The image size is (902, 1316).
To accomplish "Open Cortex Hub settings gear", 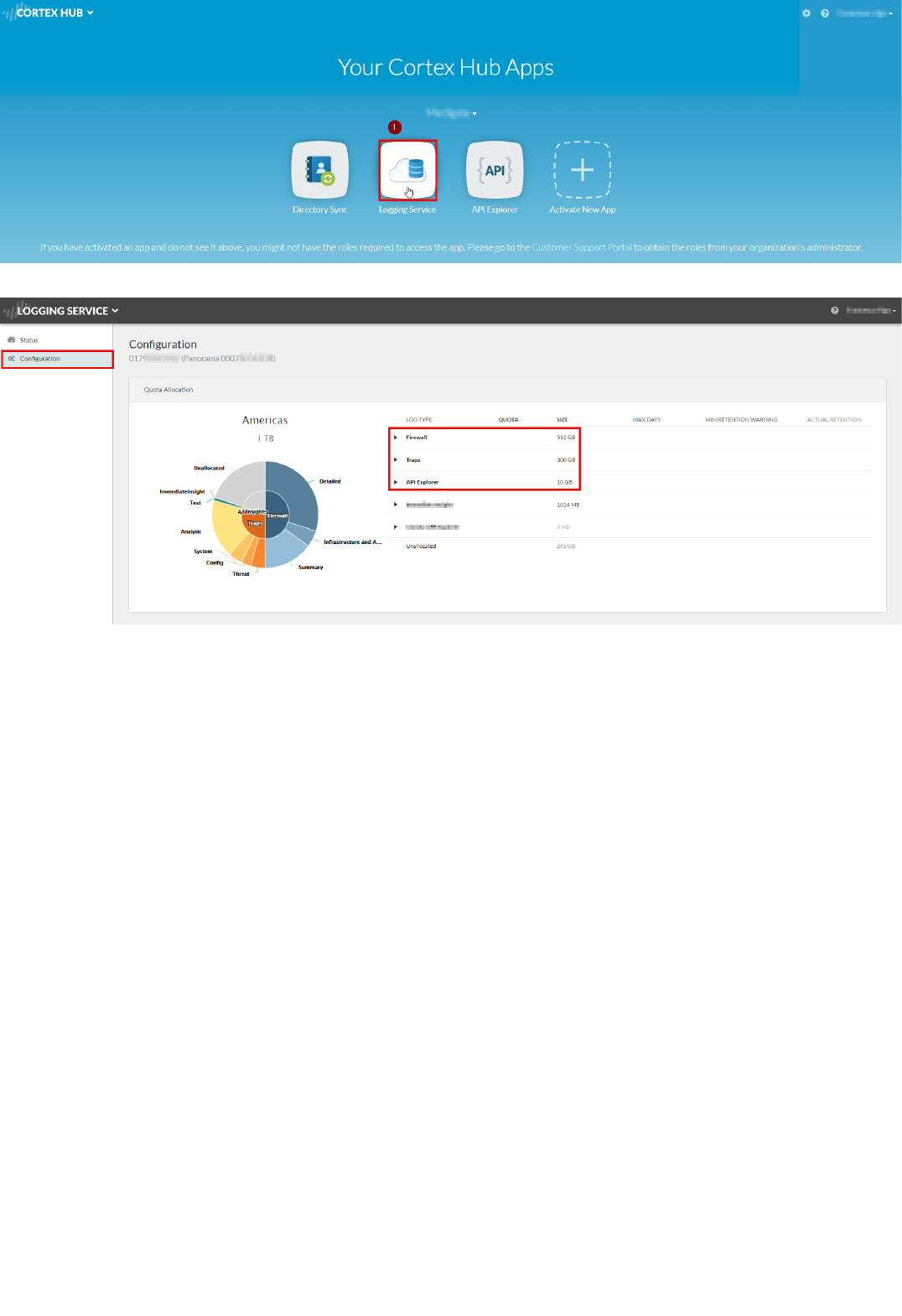I will 806,13.
